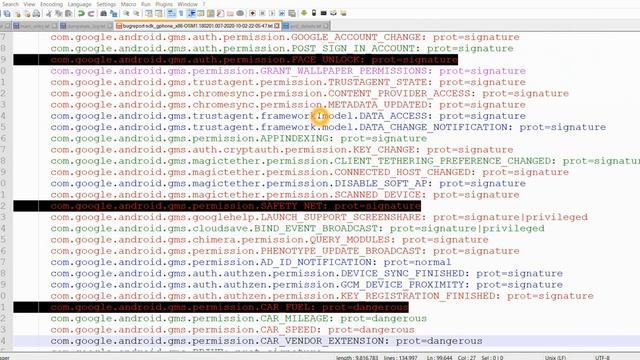Viewport: 640px width, 360px height.
Task: Click Save Recorded Macro icon
Action: pos(291,13)
